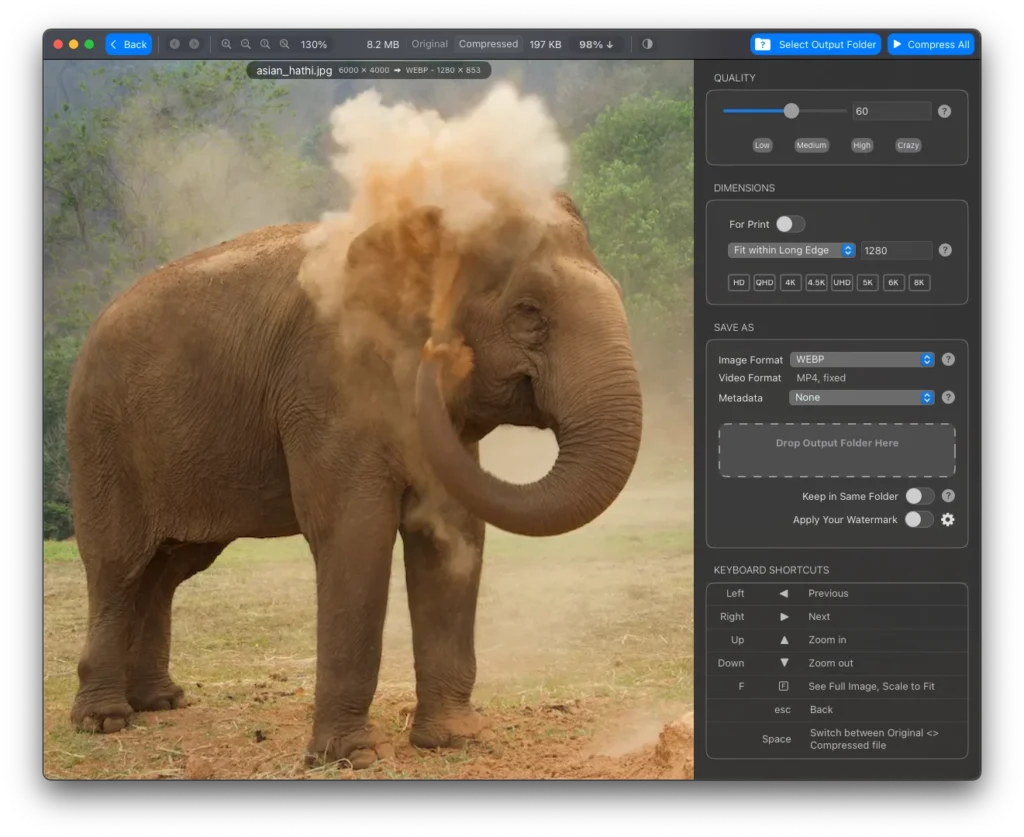Select HD dimension preset
The height and width of the screenshot is (837, 1024).
(739, 283)
